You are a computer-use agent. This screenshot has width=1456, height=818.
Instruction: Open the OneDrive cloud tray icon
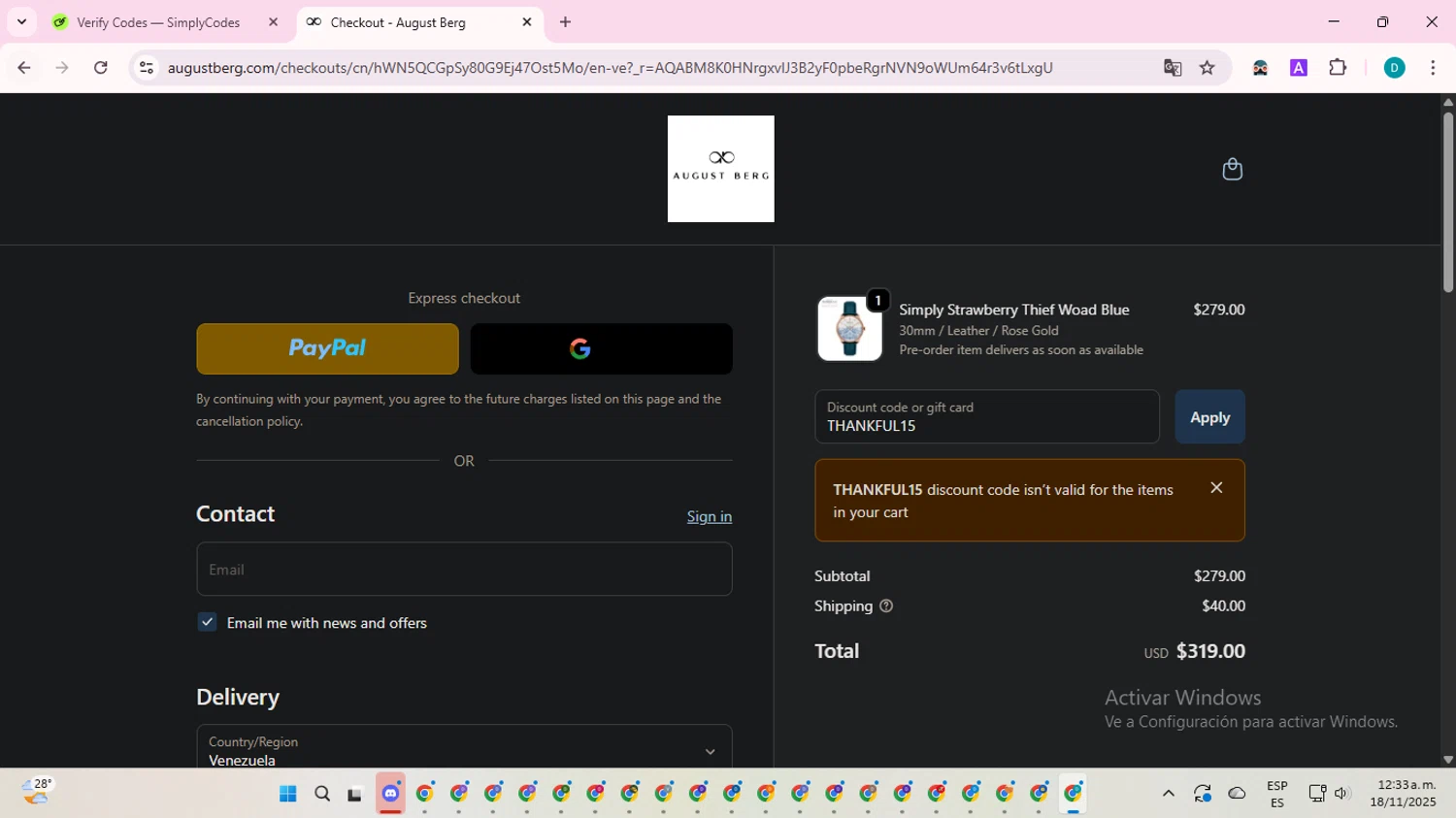point(1237,794)
